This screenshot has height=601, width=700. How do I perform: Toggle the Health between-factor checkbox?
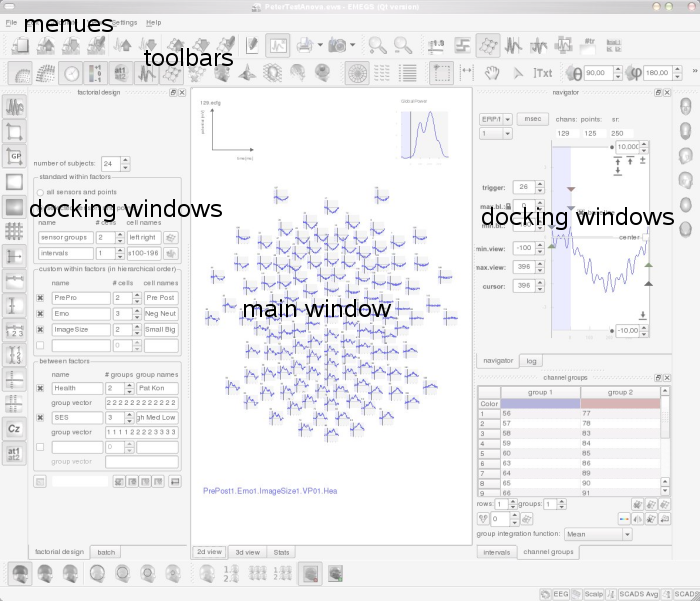tap(40, 388)
